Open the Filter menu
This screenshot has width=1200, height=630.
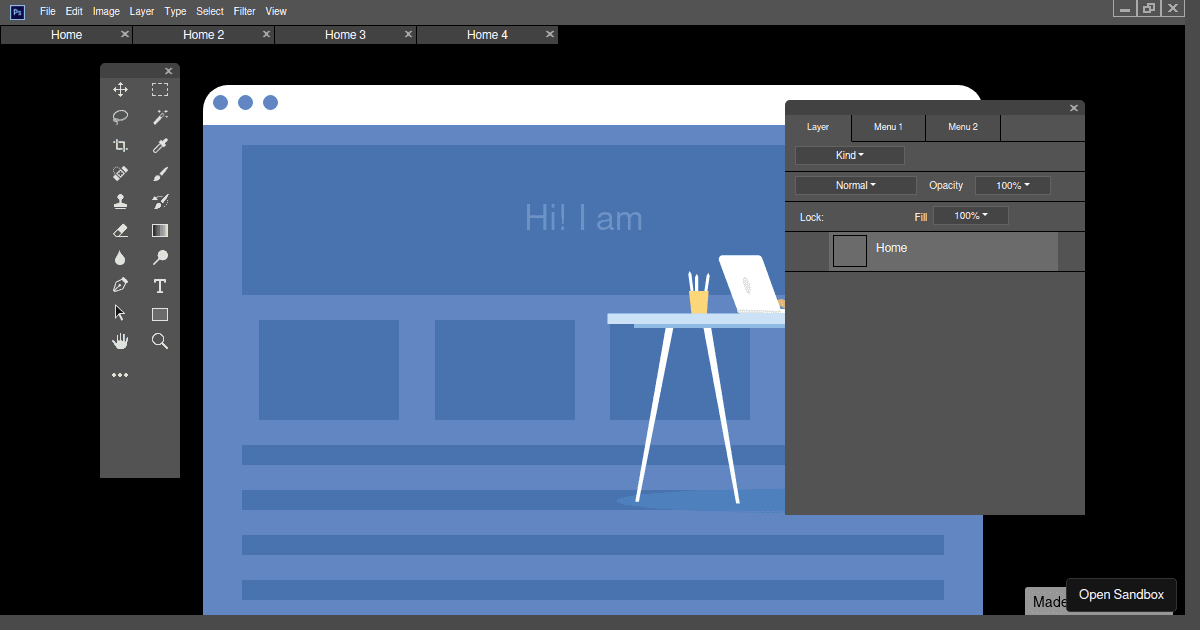(x=244, y=11)
